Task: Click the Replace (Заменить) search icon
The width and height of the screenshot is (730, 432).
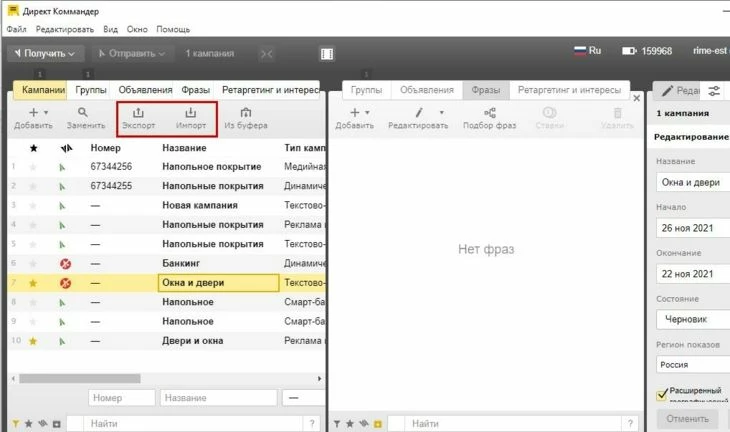Action: coord(83,113)
